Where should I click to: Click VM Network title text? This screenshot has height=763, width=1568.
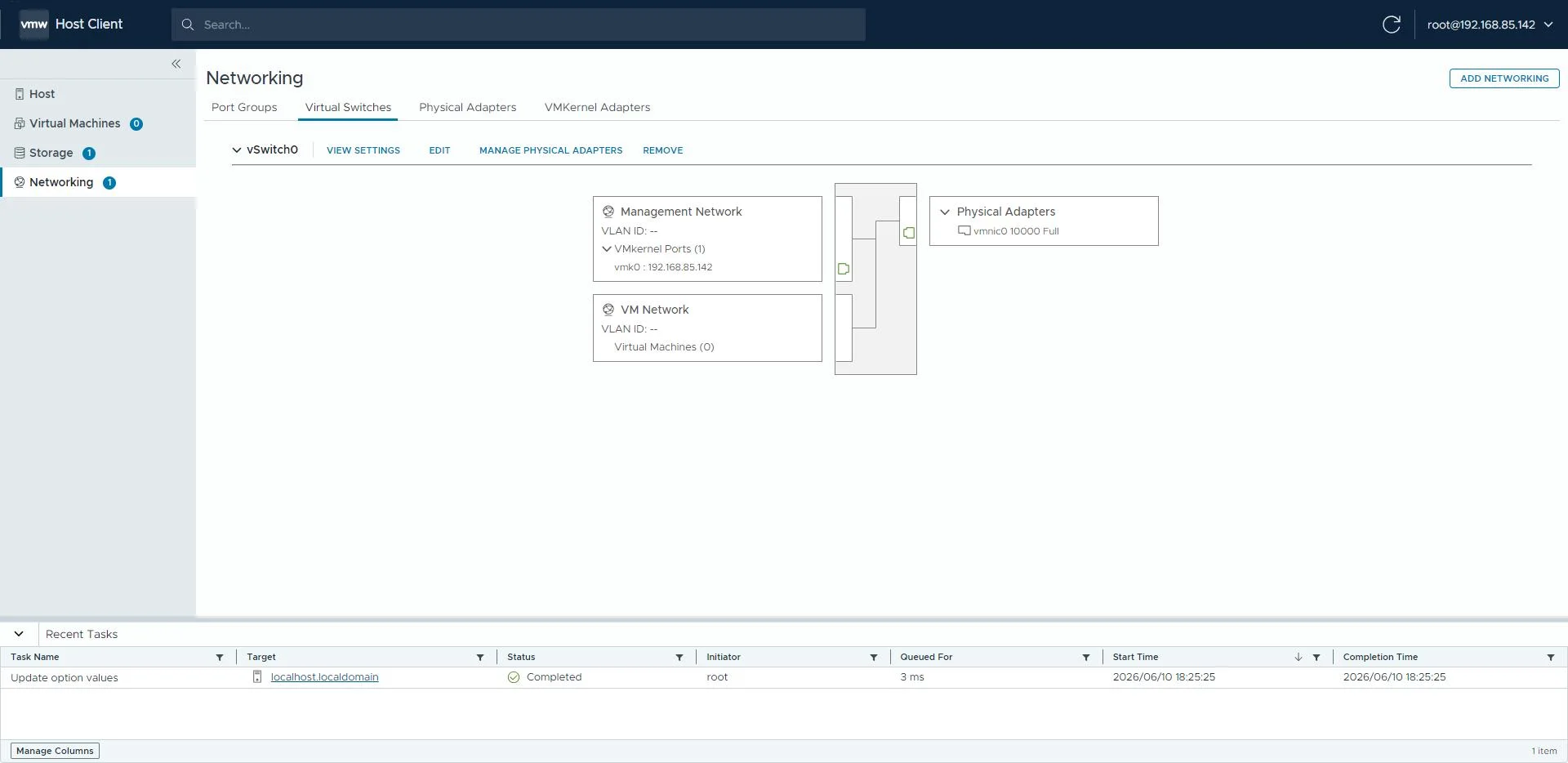pos(654,310)
